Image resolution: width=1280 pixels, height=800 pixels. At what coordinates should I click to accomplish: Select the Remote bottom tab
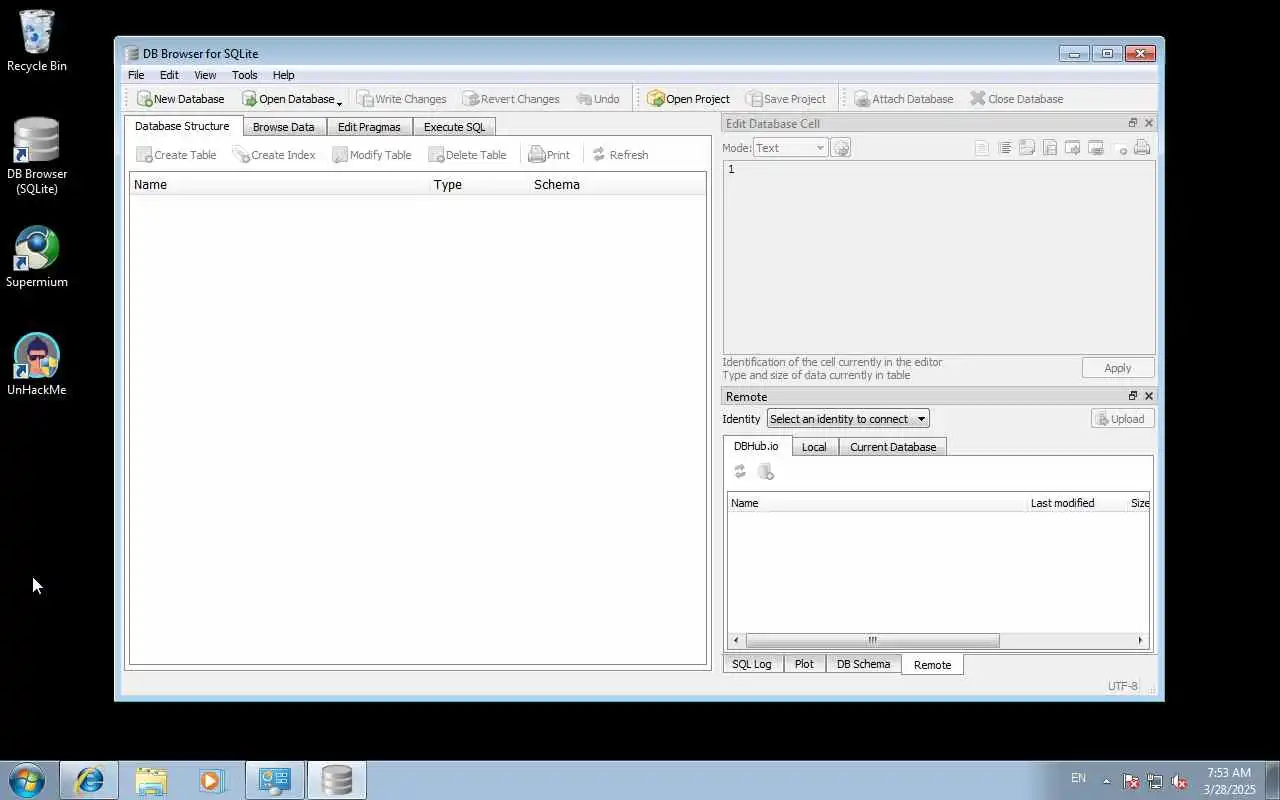tap(932, 665)
